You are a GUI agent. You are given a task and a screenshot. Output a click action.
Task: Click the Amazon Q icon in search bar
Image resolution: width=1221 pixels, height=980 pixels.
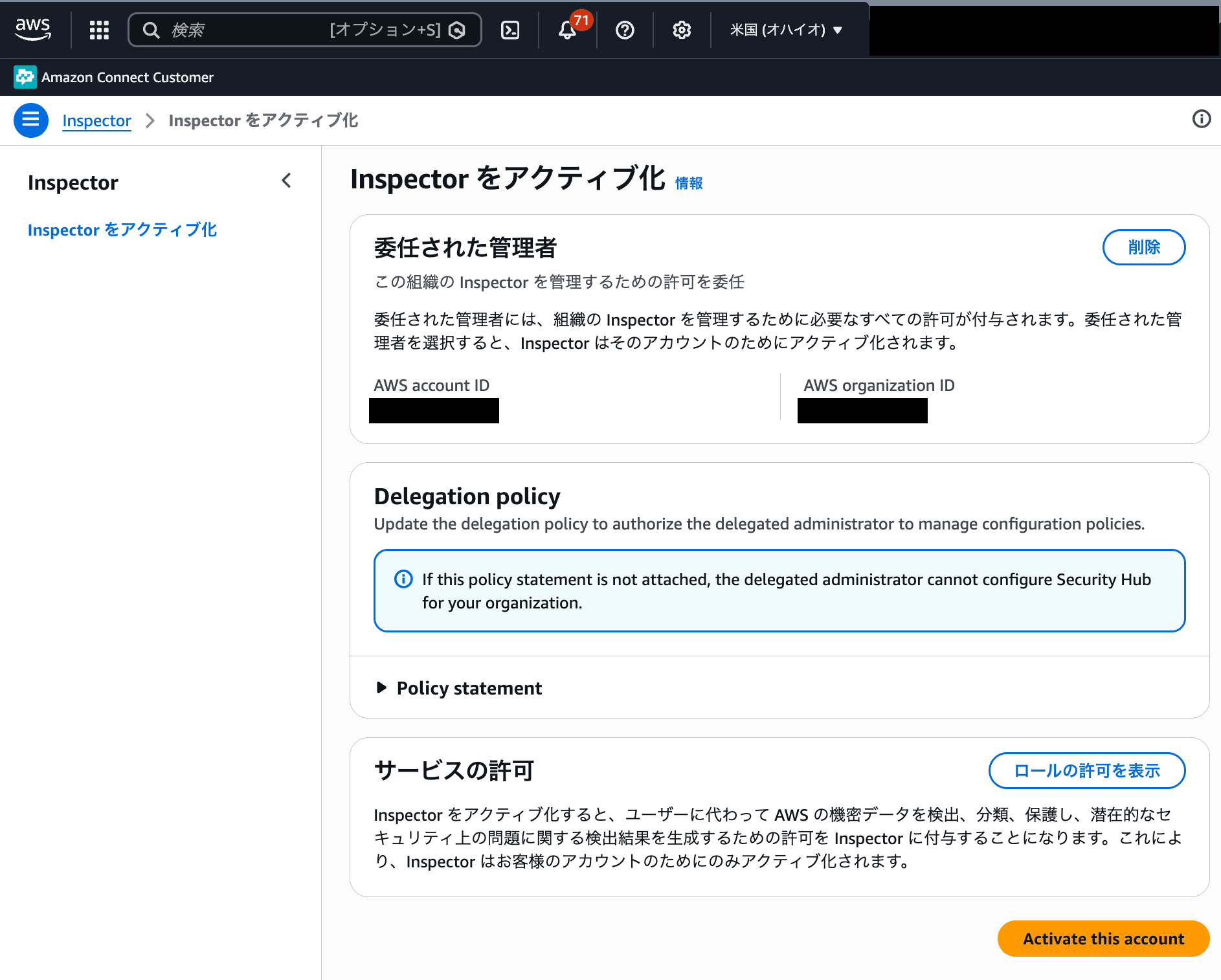point(457,30)
